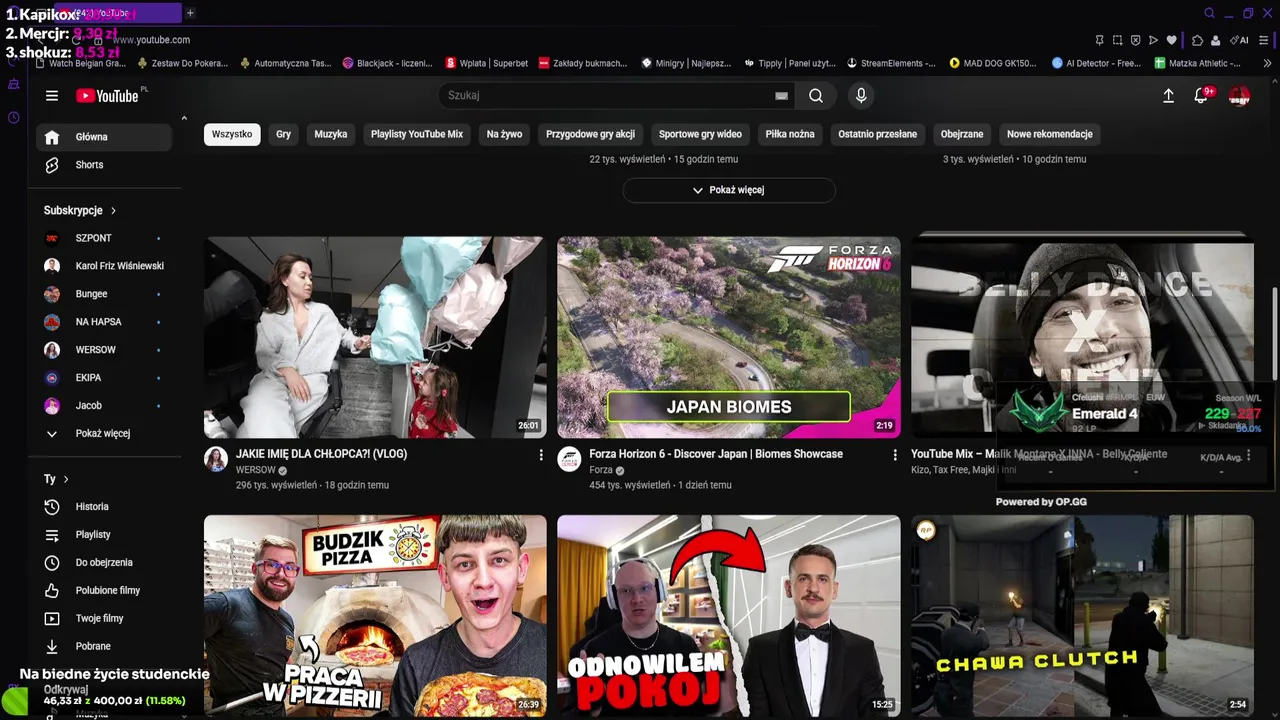Open the AI Detector bookmark
The width and height of the screenshot is (1280, 720).
tap(1096, 63)
